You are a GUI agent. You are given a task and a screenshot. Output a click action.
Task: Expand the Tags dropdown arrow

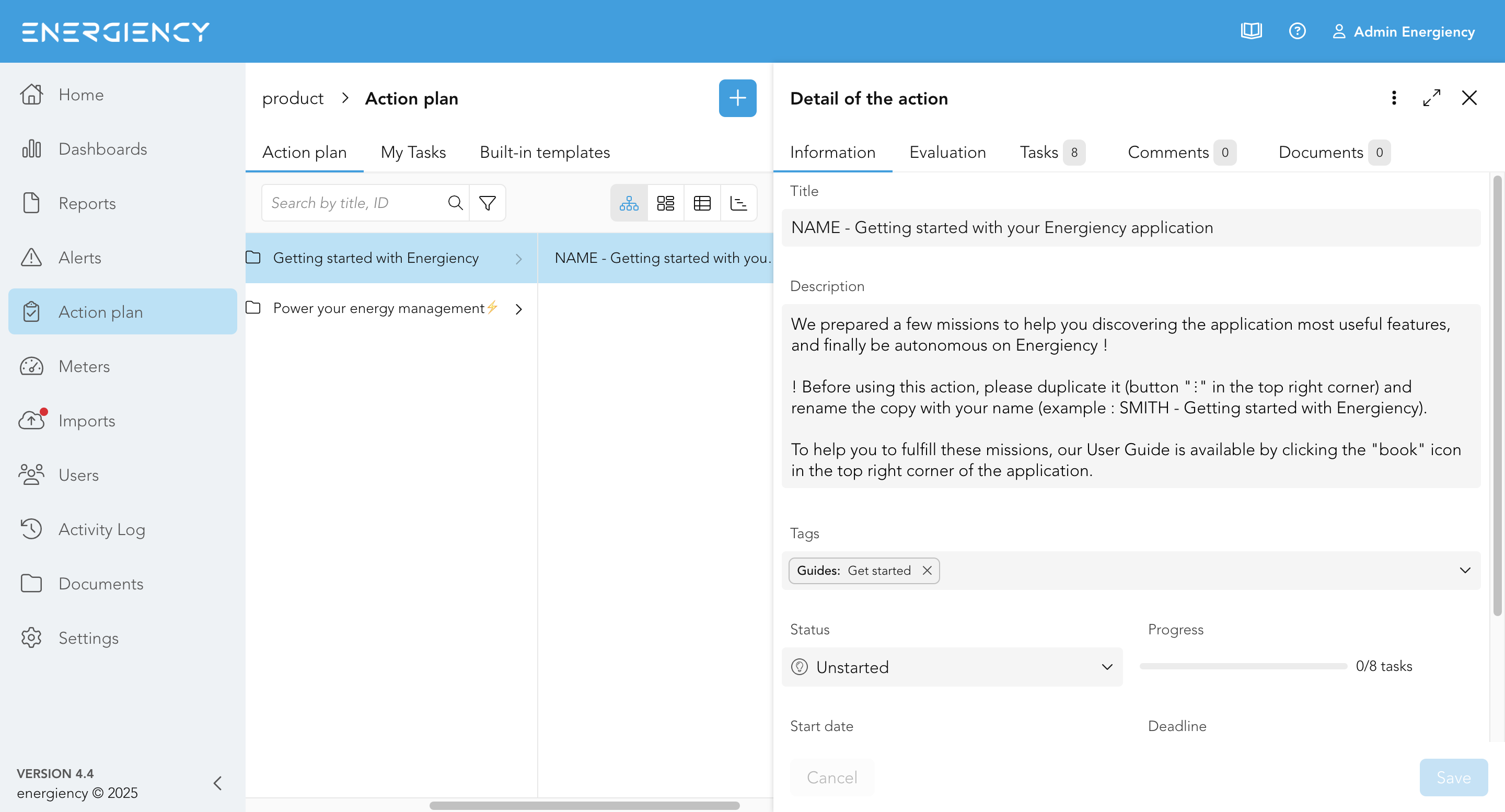point(1465,571)
